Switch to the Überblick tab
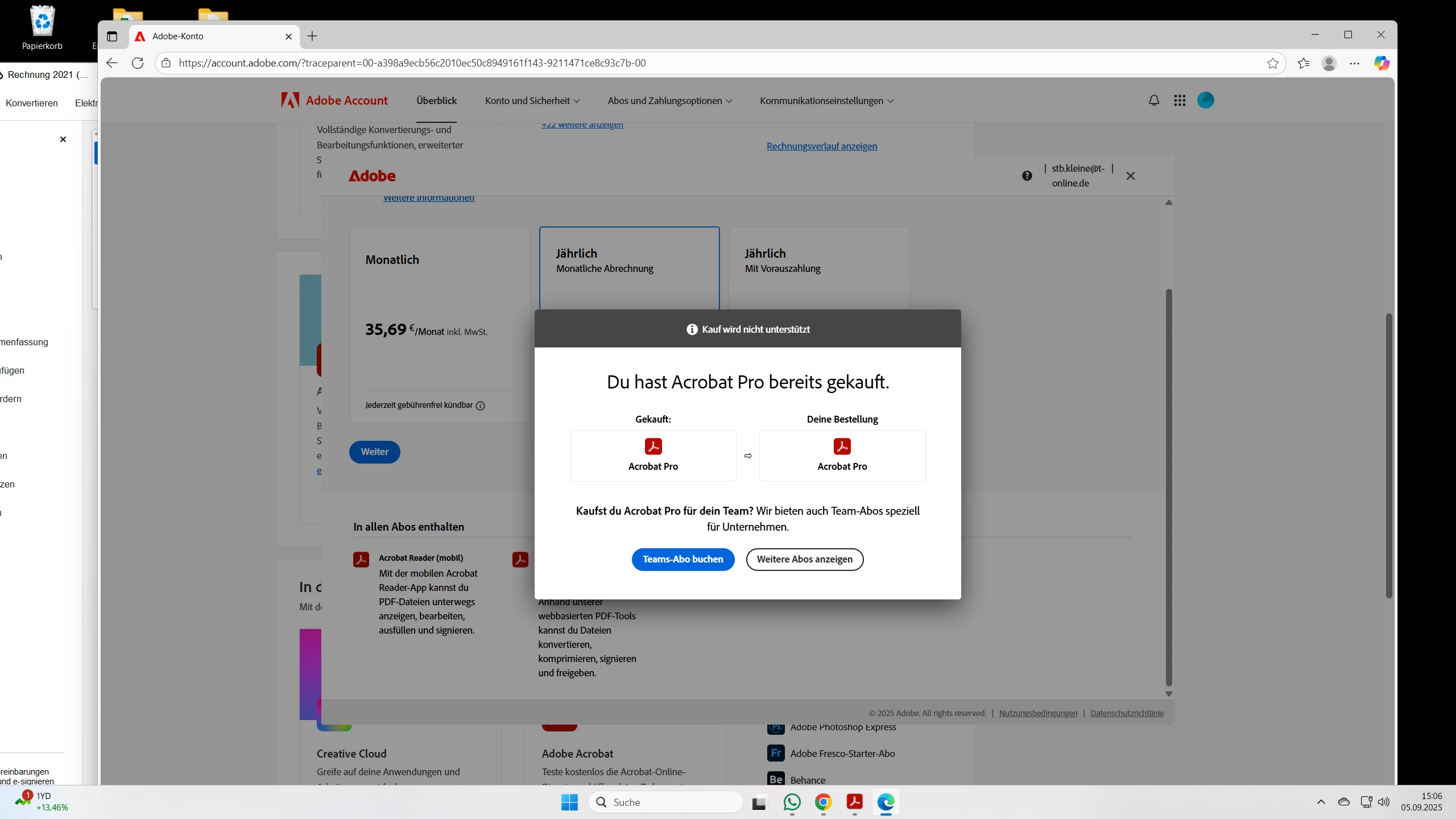Screen dimensions: 1456x819 [436, 101]
